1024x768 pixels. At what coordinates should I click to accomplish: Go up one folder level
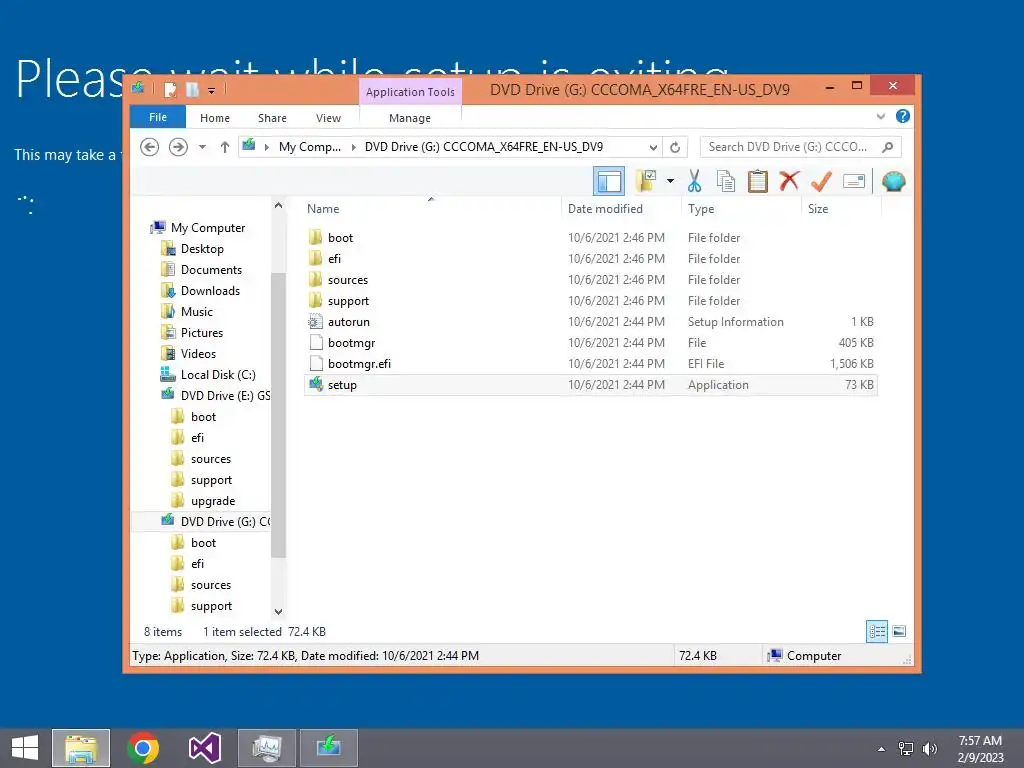pyautogui.click(x=225, y=147)
